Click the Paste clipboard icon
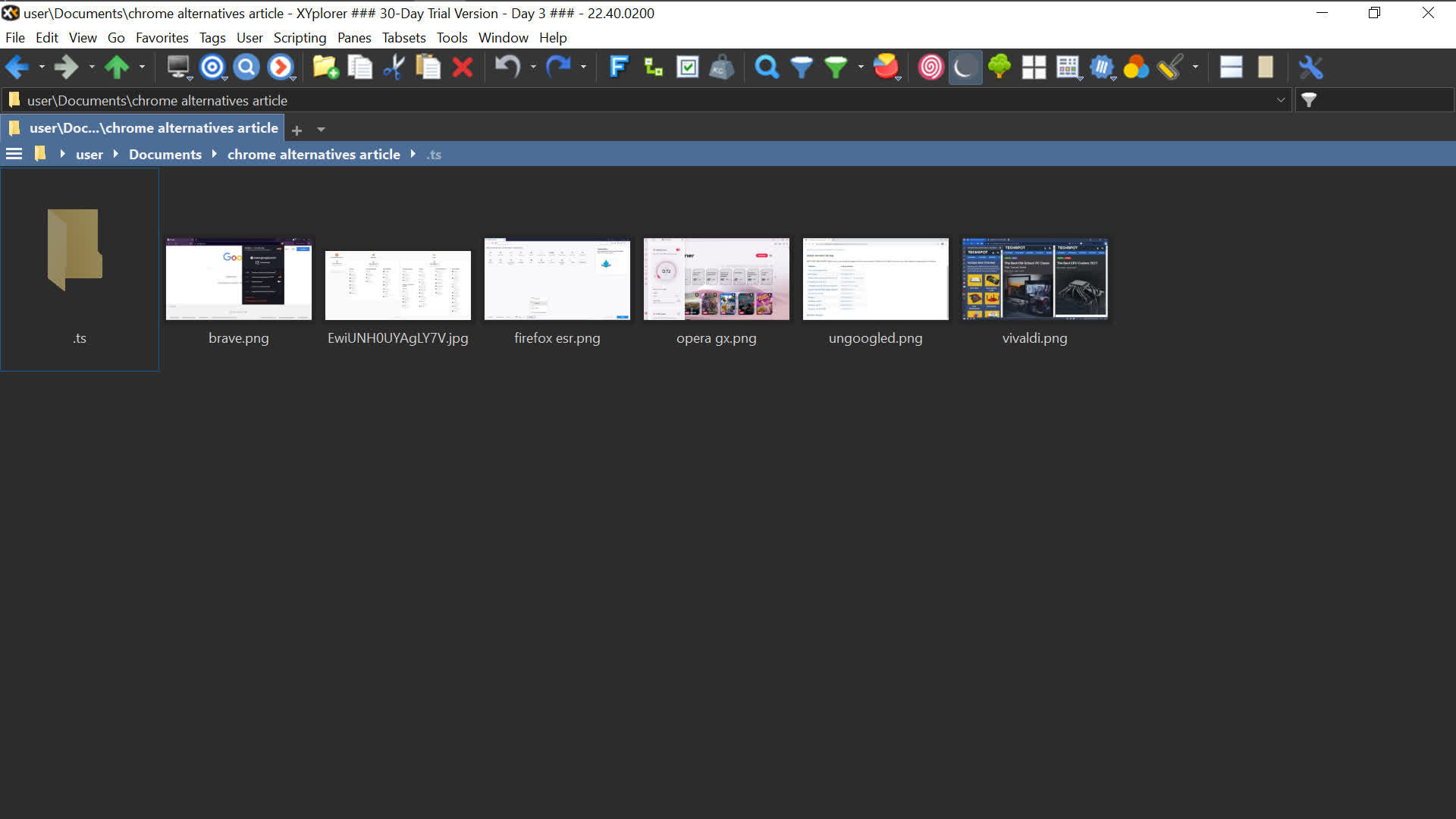The width and height of the screenshot is (1456, 819). (428, 67)
